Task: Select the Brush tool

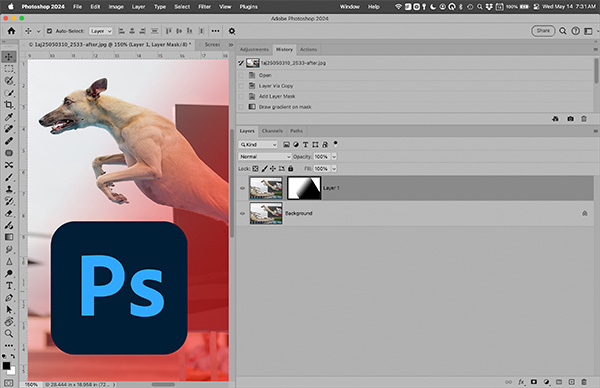Action: (9, 177)
